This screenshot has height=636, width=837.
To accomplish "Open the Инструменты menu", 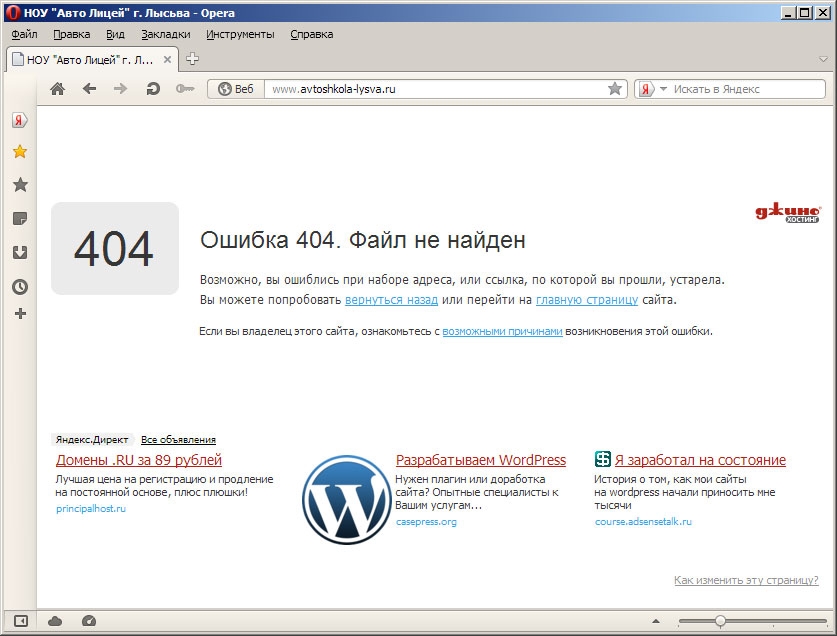I will point(240,34).
